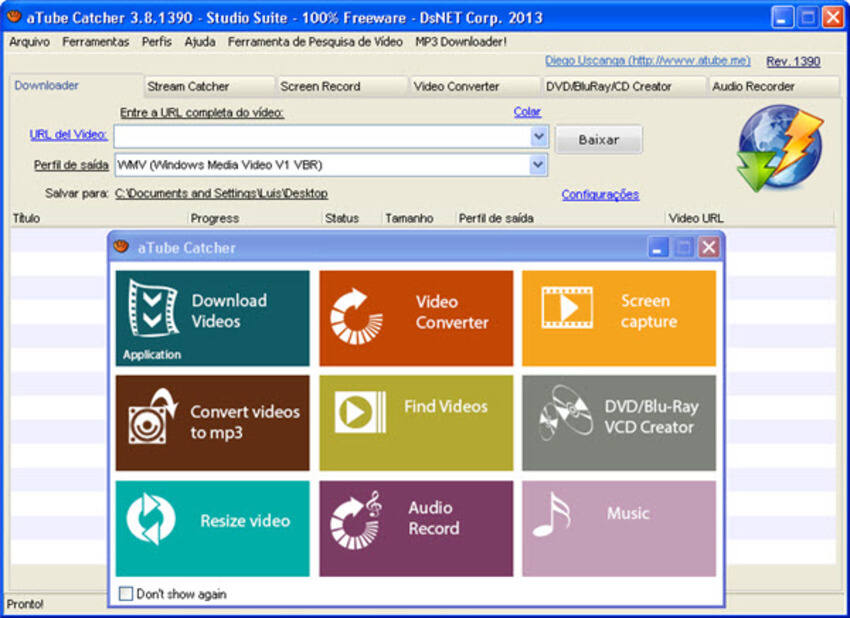Open the Music tile

(619, 528)
